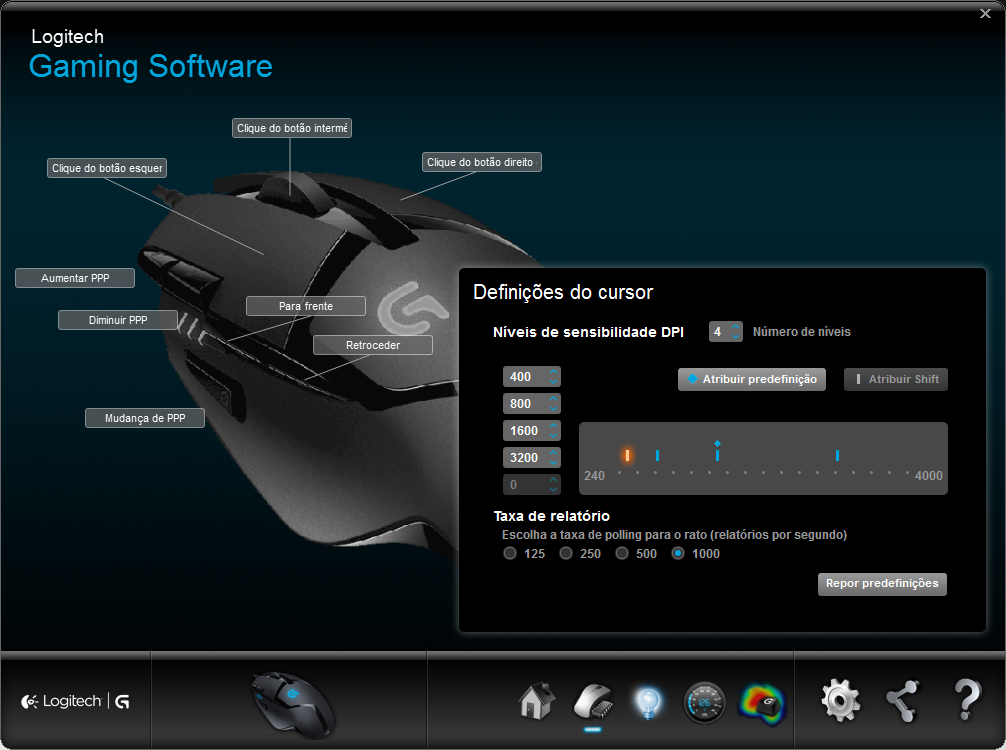
Task: Click the share icon
Action: [903, 701]
